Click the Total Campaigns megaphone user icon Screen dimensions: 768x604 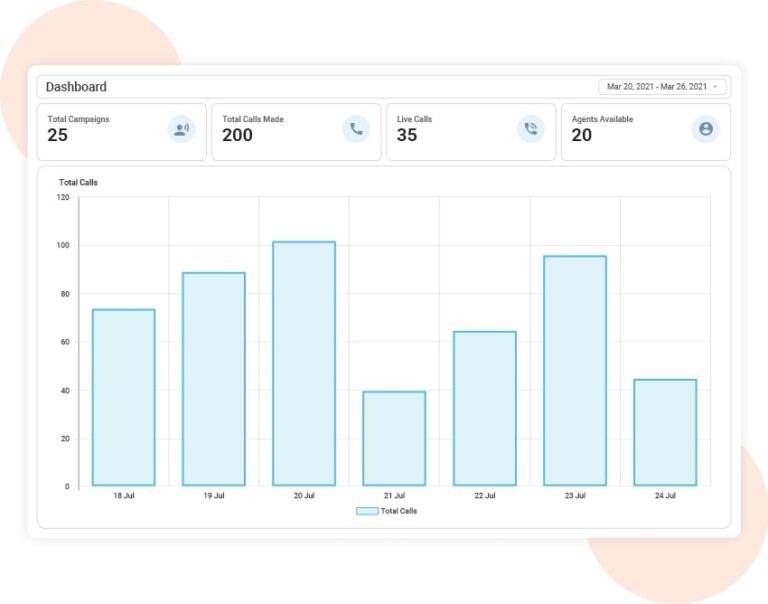[181, 129]
